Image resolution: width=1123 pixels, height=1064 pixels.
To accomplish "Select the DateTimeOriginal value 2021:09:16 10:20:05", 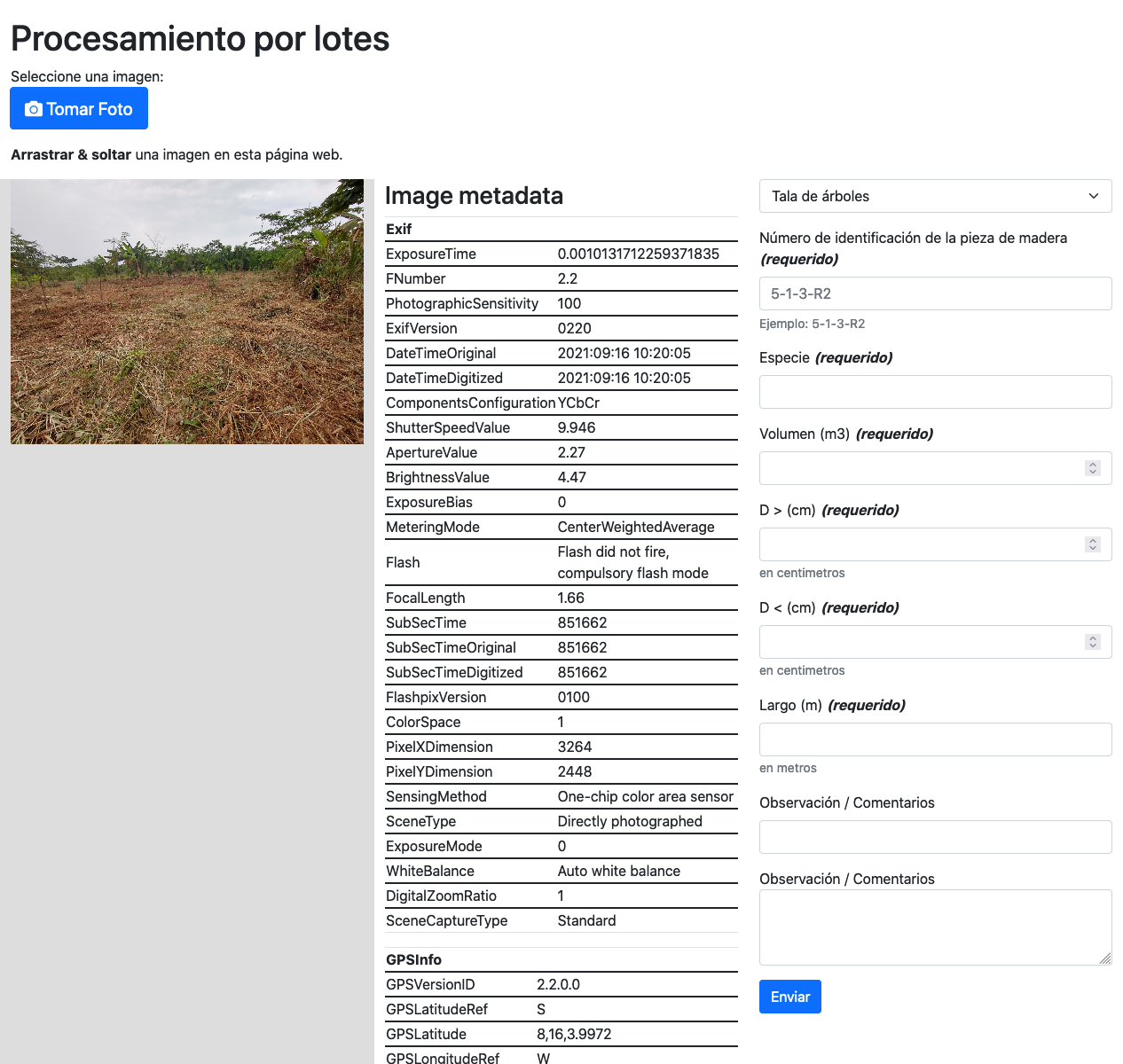I will click(x=624, y=353).
